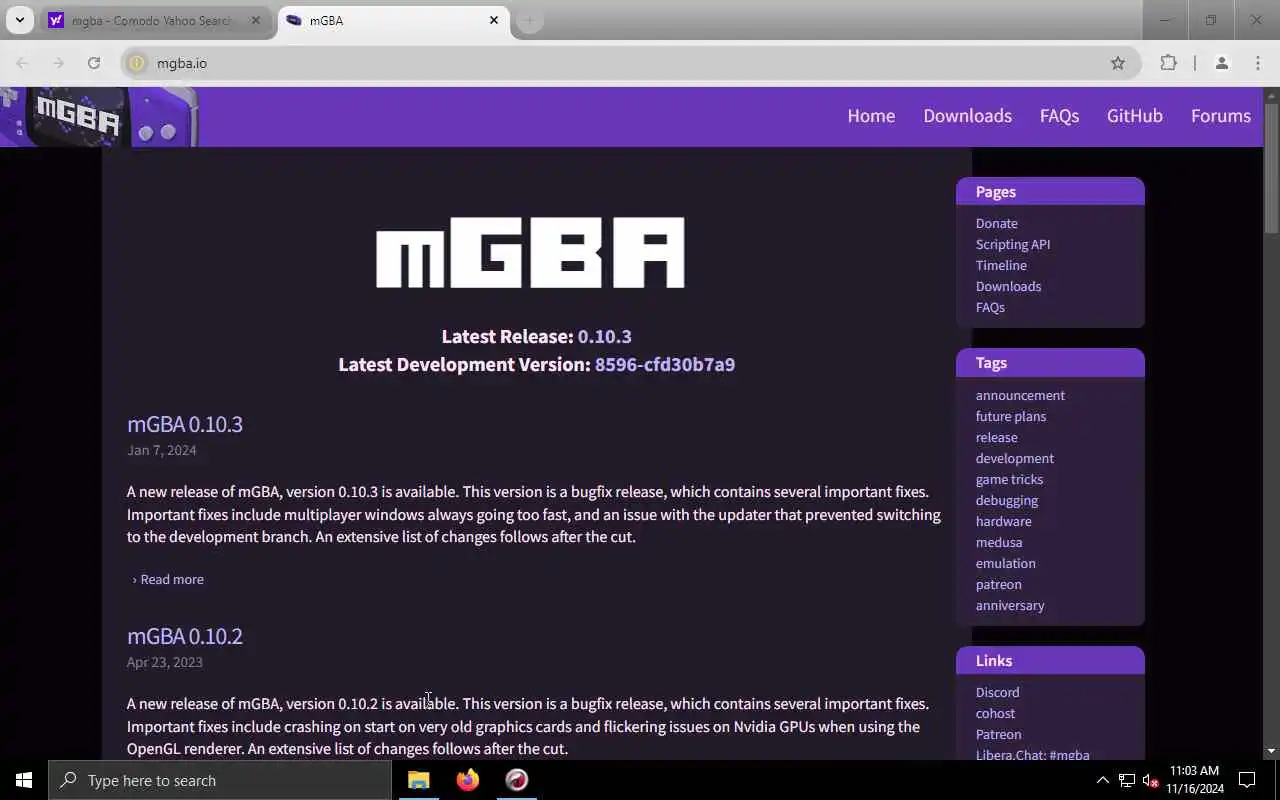Open FAQs in Pages sidebar
Image resolution: width=1280 pixels, height=800 pixels.
click(x=990, y=307)
